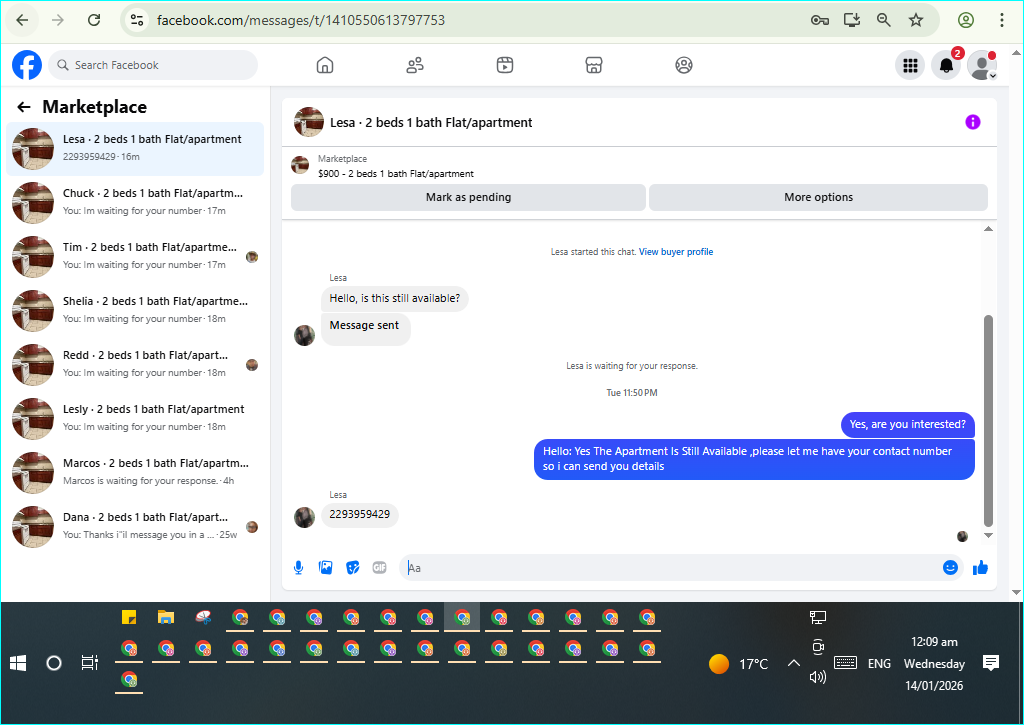Open the volume control speaker icon
Screen dimensions: 1024x725
coord(818,677)
